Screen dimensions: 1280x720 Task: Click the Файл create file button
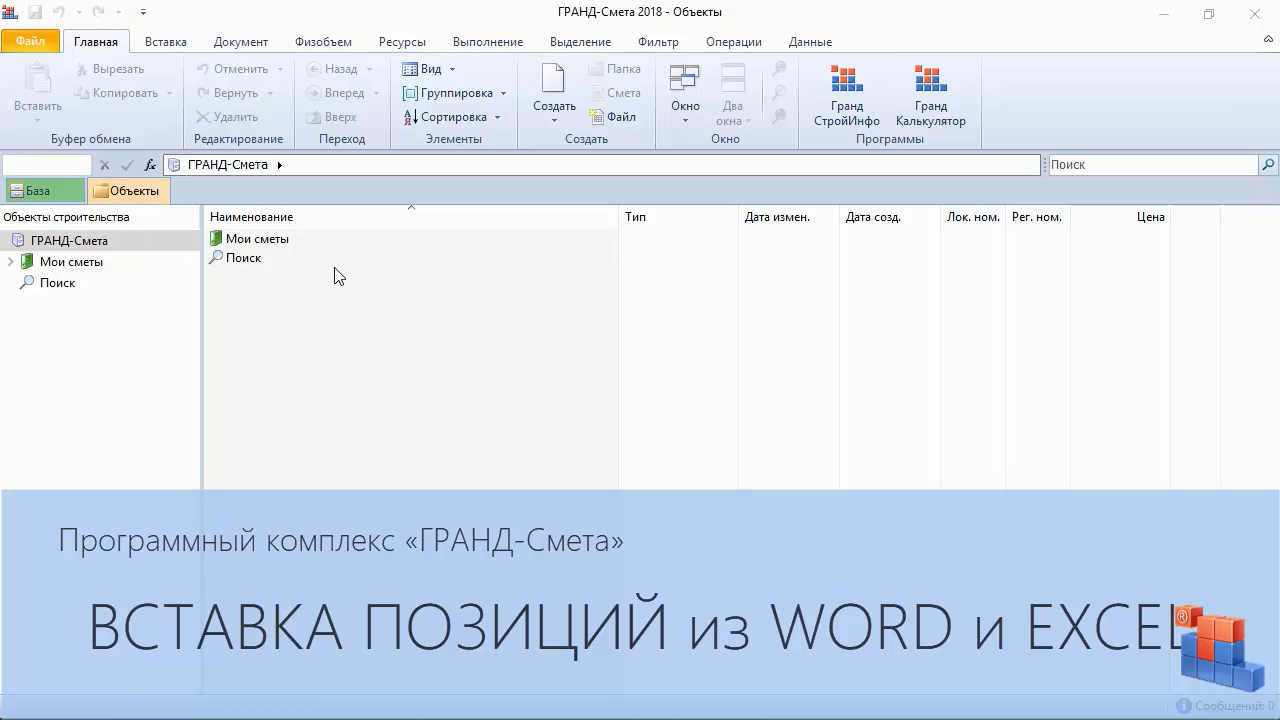[x=612, y=117]
